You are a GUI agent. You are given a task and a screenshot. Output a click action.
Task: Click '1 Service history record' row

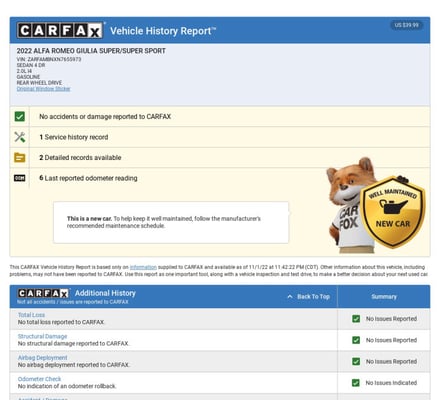(220, 137)
